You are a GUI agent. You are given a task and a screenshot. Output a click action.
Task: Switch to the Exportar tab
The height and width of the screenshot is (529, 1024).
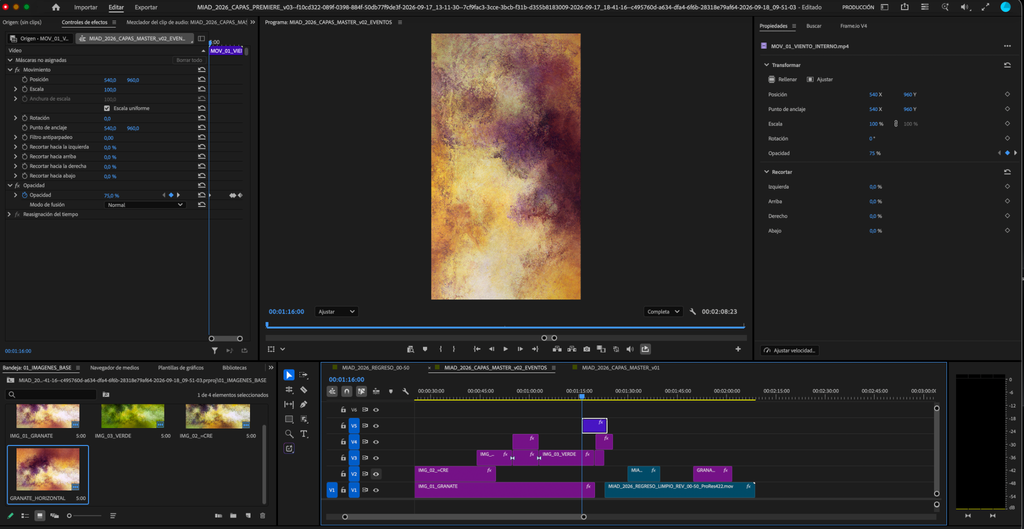146,7
